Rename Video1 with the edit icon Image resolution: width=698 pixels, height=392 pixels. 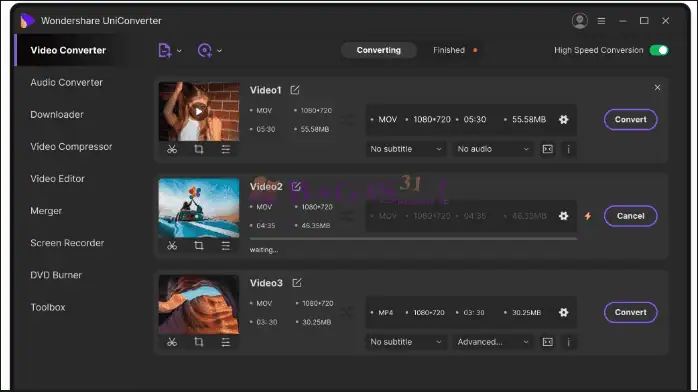coord(295,90)
